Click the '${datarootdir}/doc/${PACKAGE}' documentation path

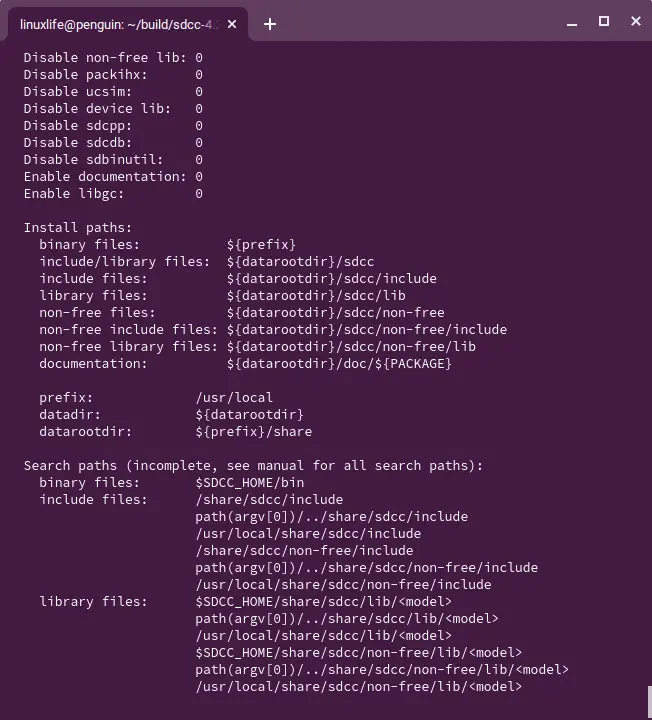(x=339, y=363)
